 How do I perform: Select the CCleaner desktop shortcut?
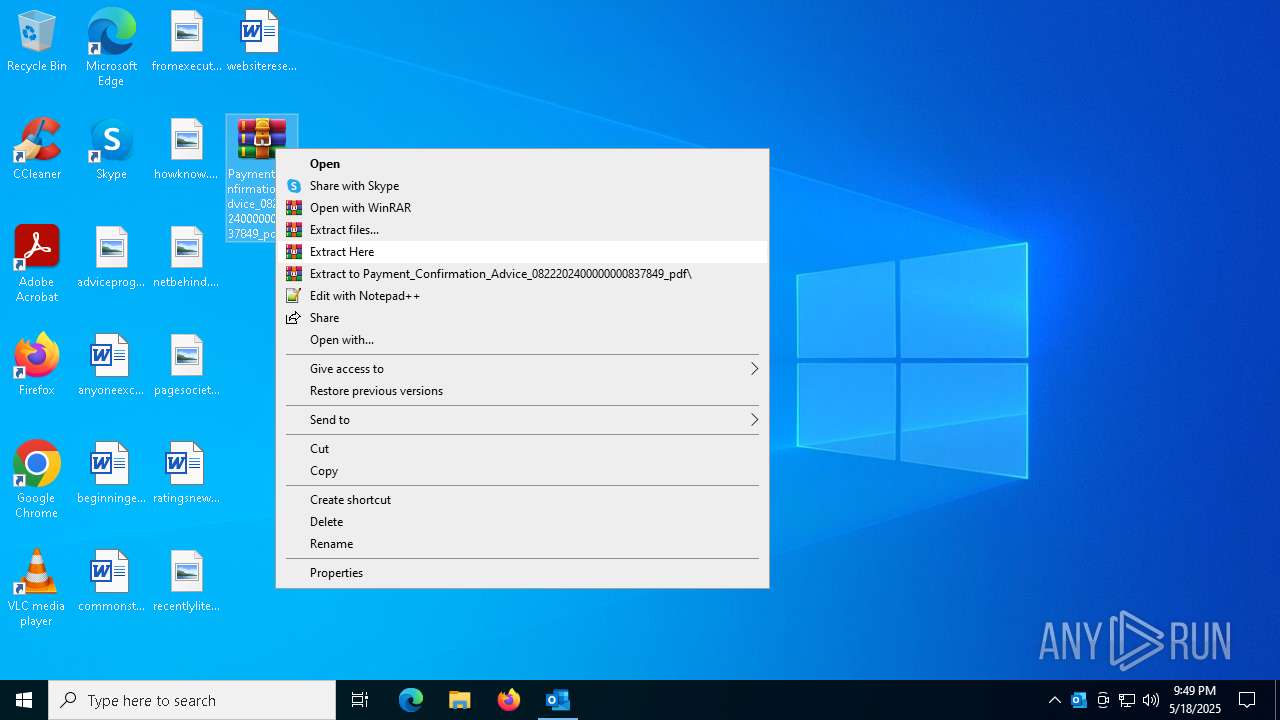[37, 150]
